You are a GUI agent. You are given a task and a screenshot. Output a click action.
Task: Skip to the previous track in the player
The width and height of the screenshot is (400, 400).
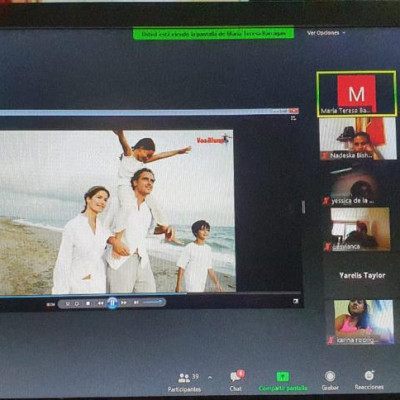click(100, 303)
